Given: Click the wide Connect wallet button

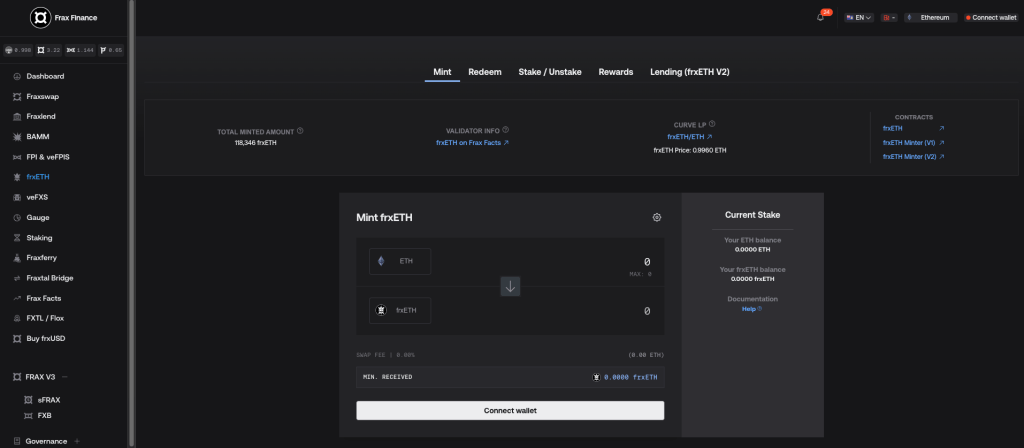Looking at the screenshot, I should pos(510,411).
